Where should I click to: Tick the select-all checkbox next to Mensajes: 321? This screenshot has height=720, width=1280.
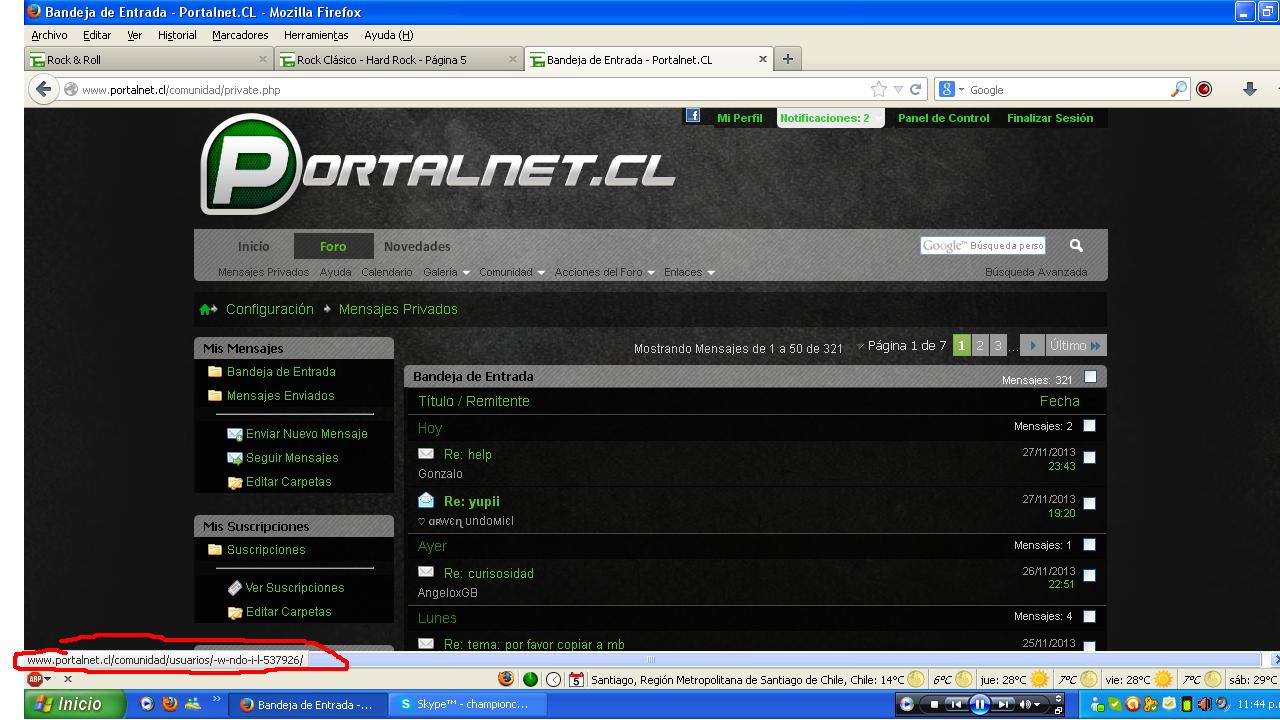coord(1090,377)
